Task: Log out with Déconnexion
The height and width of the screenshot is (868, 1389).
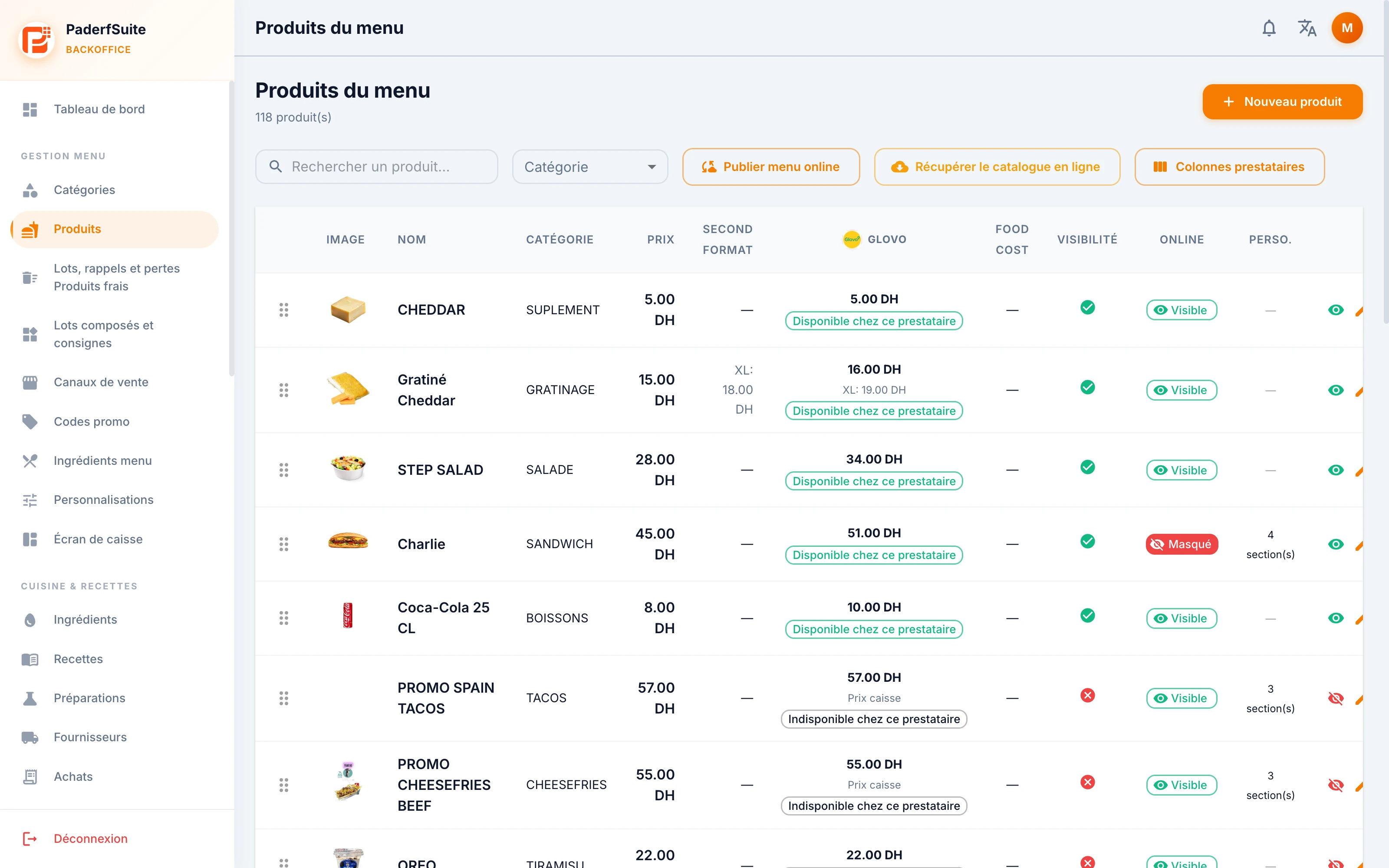Action: [x=115, y=839]
